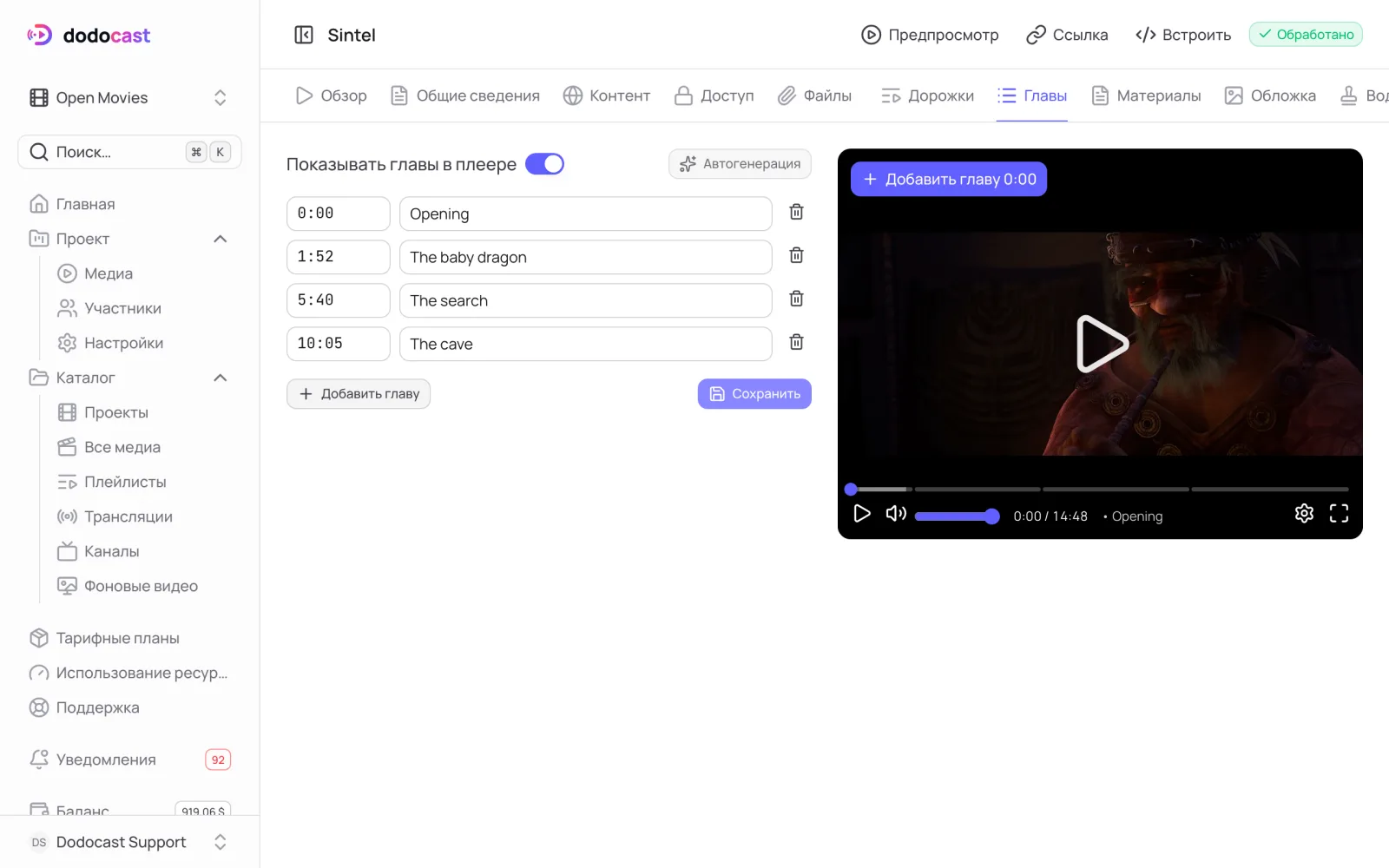The height and width of the screenshot is (868, 1389).
Task: Edit the 10:05 timestamp field
Action: click(x=338, y=344)
